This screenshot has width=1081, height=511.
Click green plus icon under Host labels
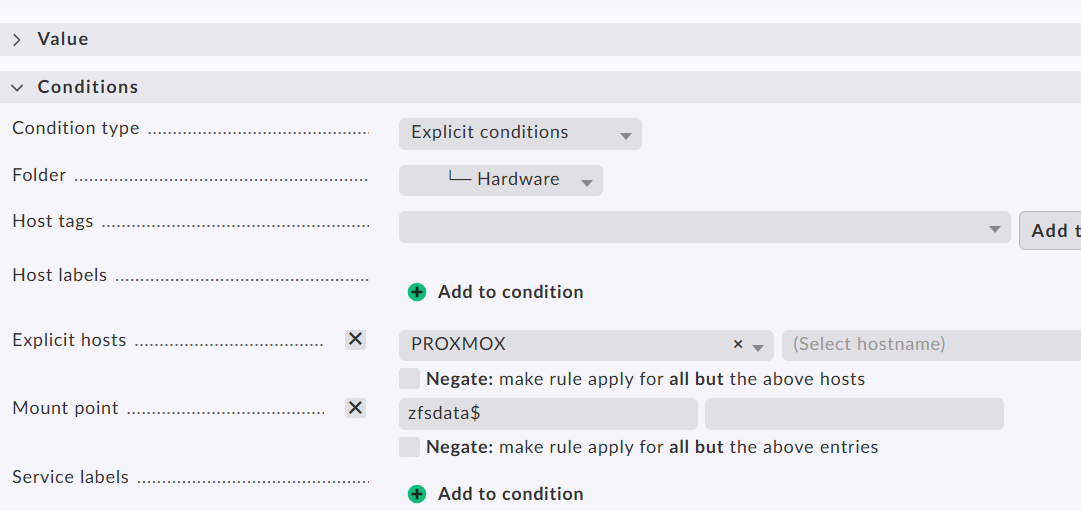417,292
